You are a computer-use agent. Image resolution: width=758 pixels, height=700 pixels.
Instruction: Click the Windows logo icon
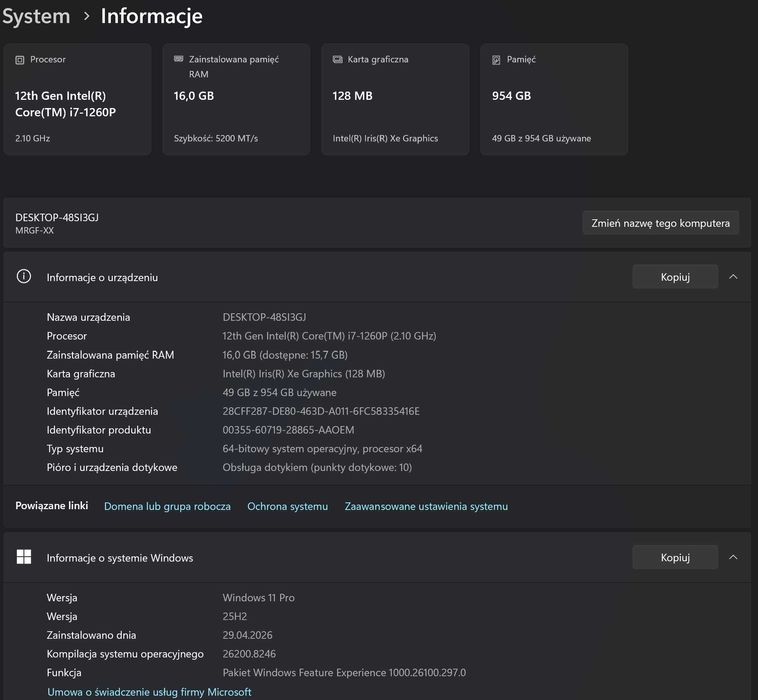pyautogui.click(x=24, y=557)
